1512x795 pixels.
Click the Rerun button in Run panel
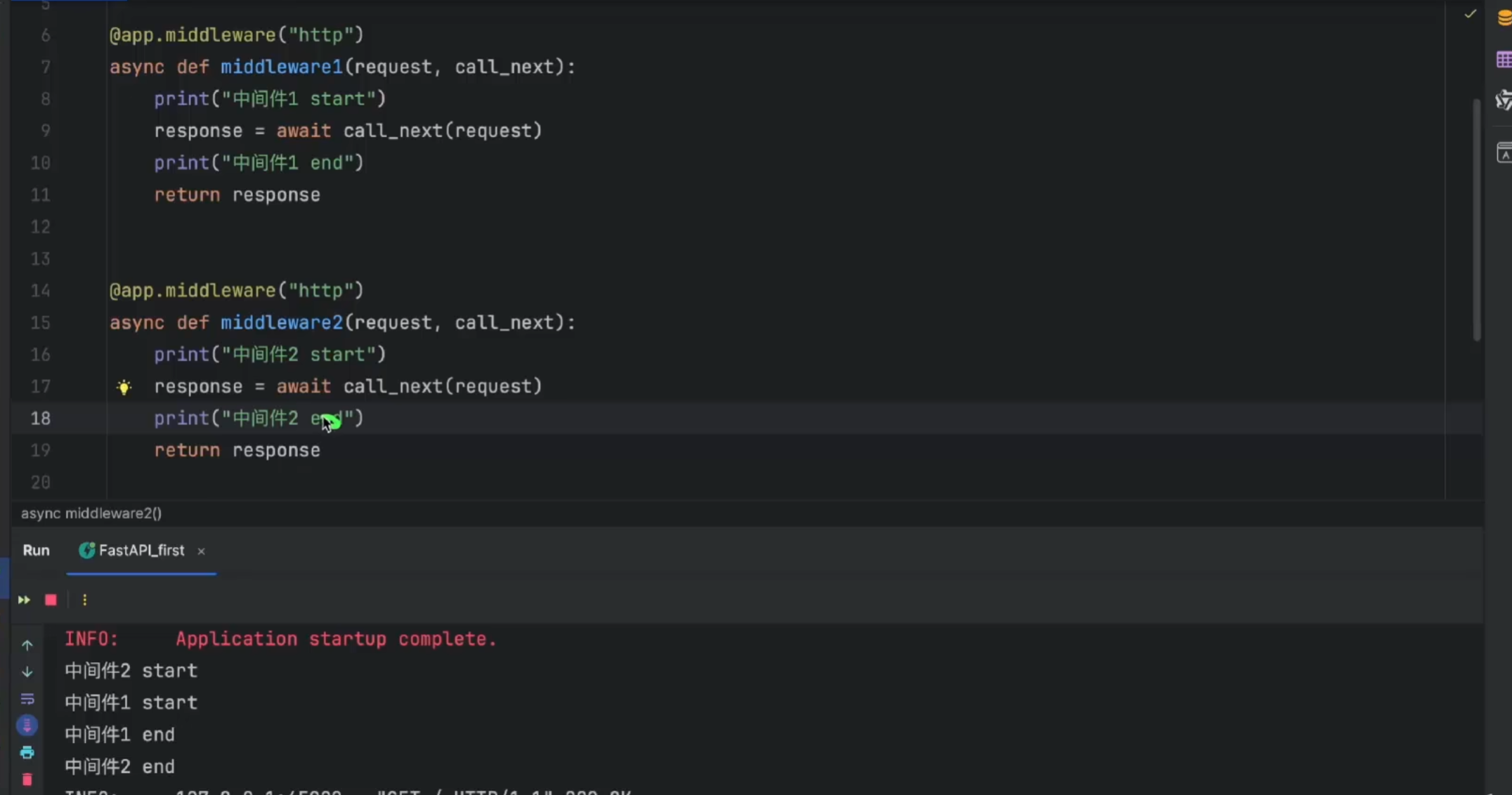click(24, 600)
